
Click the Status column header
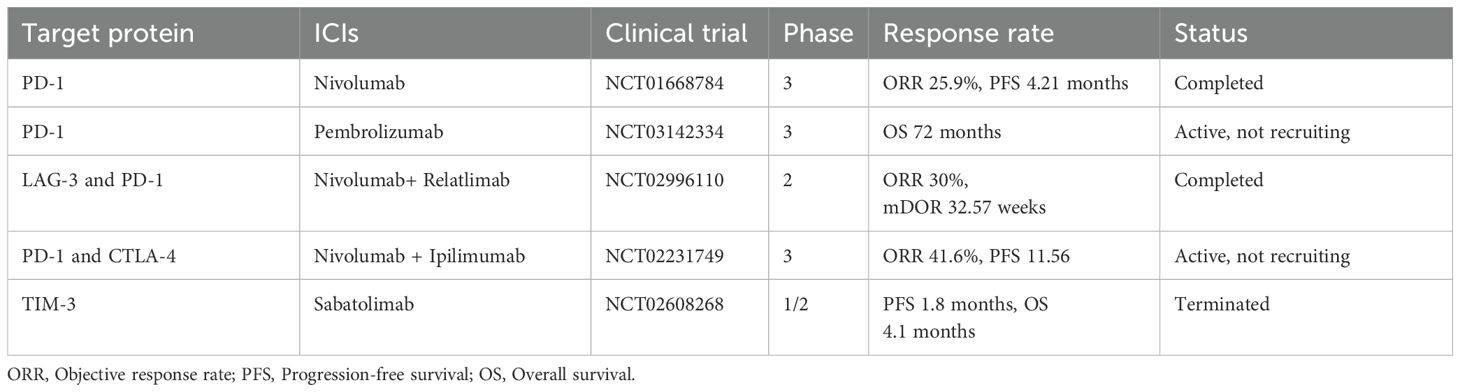[1210, 33]
